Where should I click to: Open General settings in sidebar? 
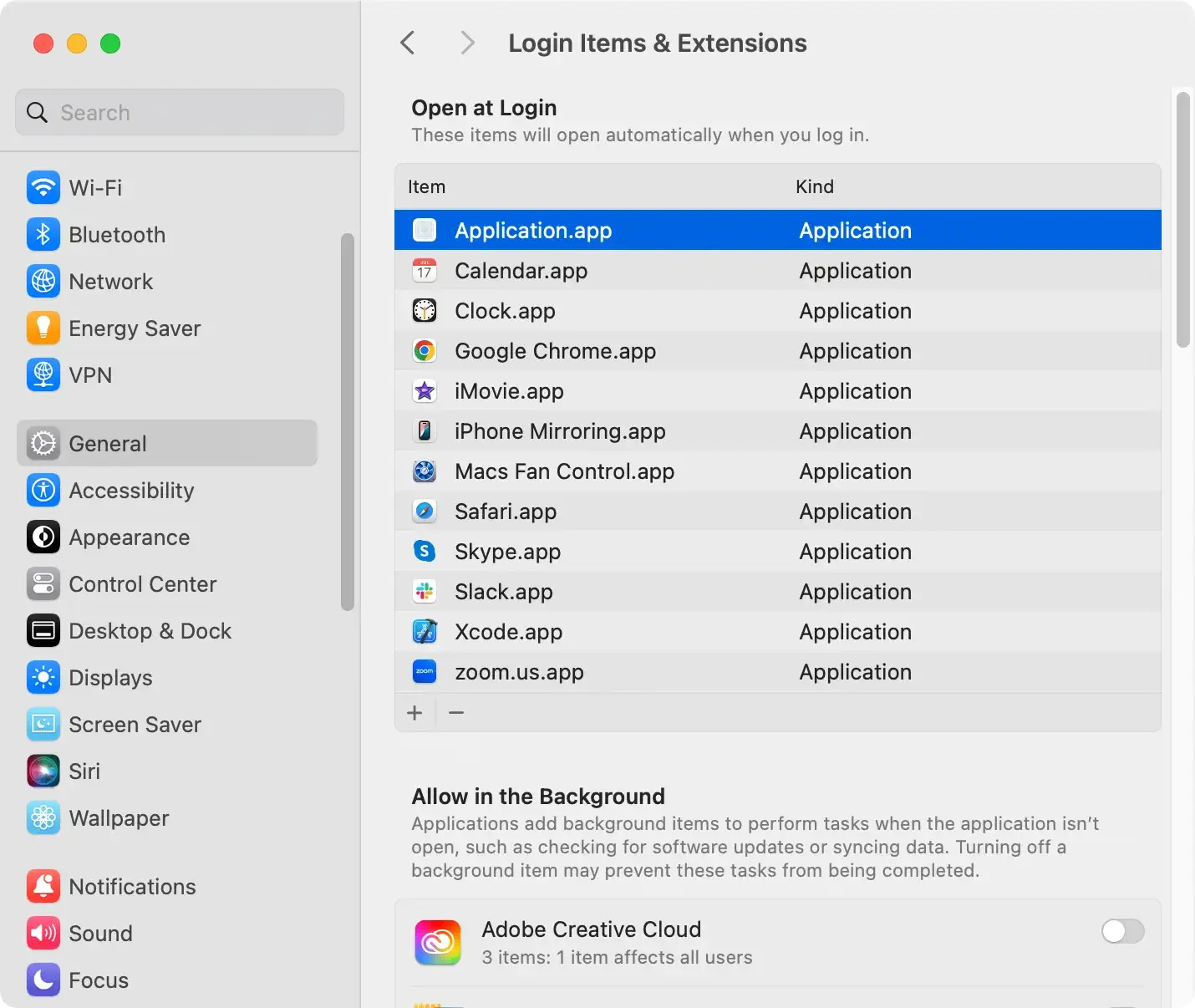pyautogui.click(x=167, y=443)
